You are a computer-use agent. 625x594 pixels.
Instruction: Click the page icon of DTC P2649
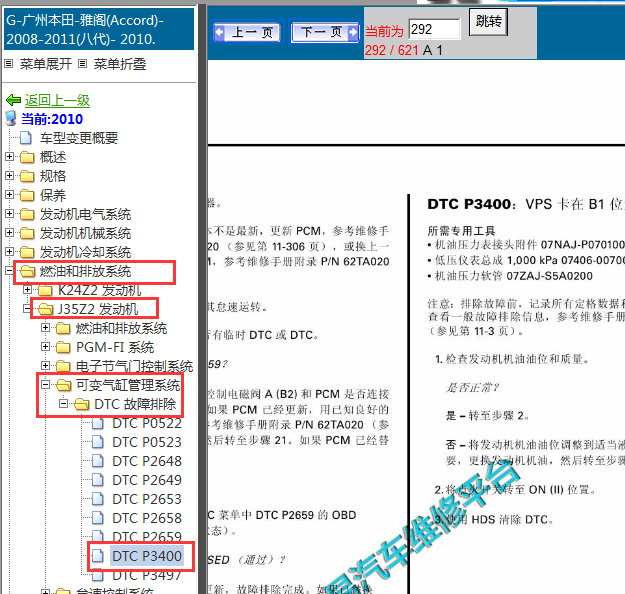[98, 480]
